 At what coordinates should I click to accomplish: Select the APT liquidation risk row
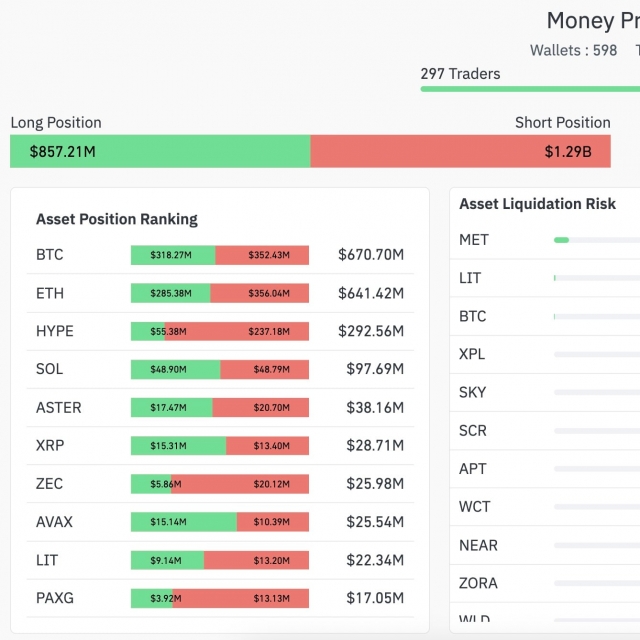pos(473,469)
